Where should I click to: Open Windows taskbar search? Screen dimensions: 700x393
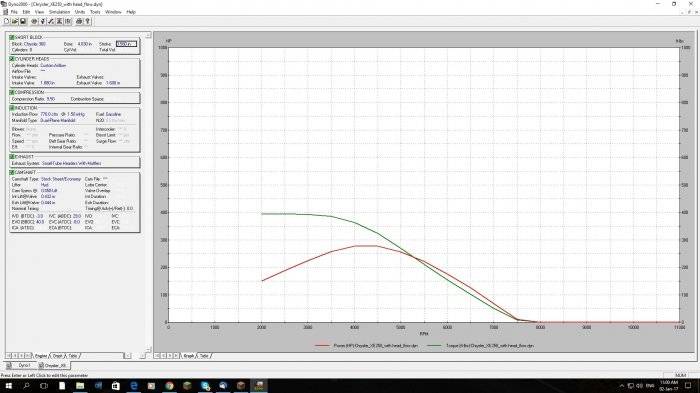click(x=26, y=385)
